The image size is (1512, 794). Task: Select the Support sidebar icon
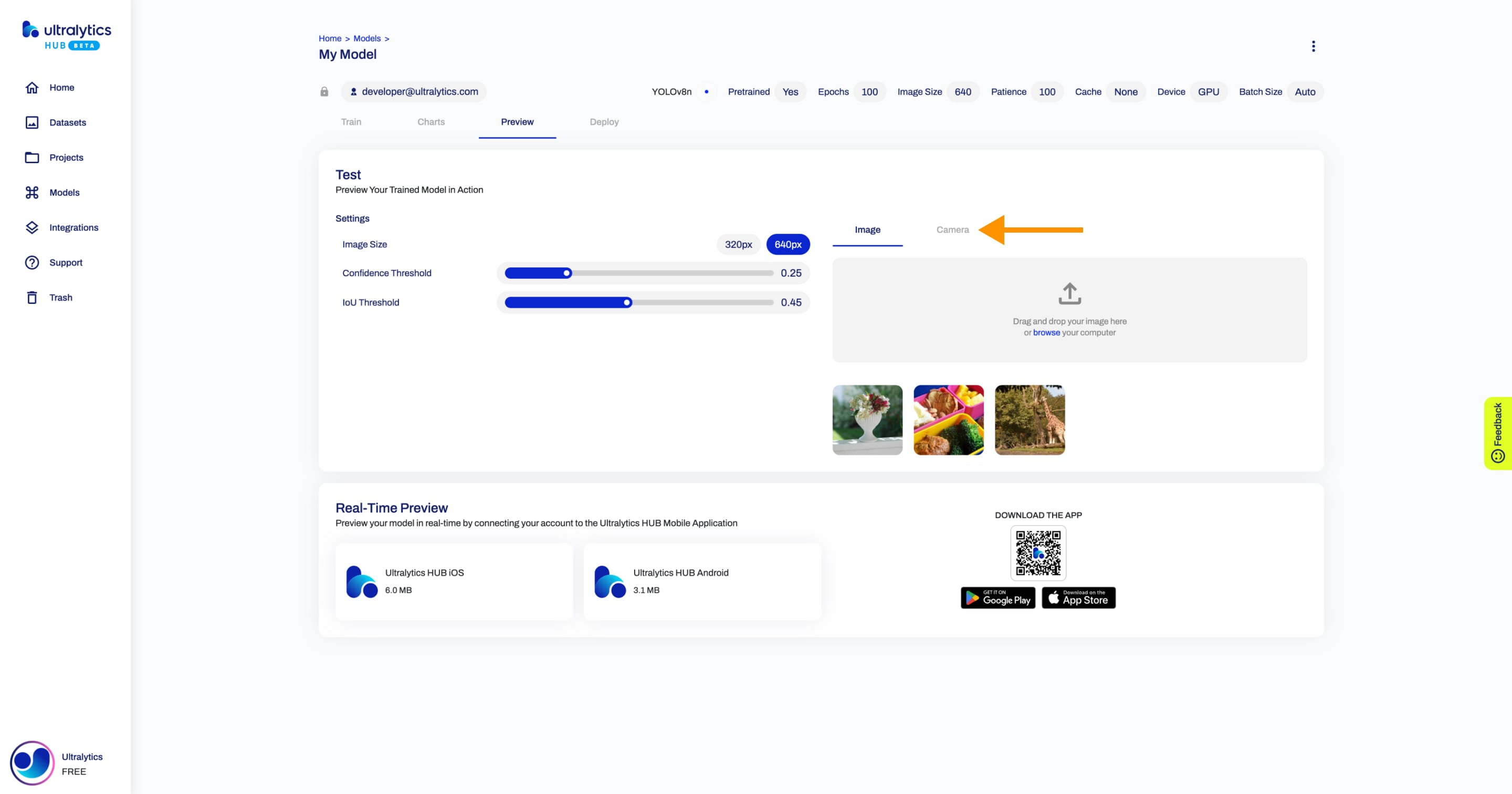click(31, 262)
